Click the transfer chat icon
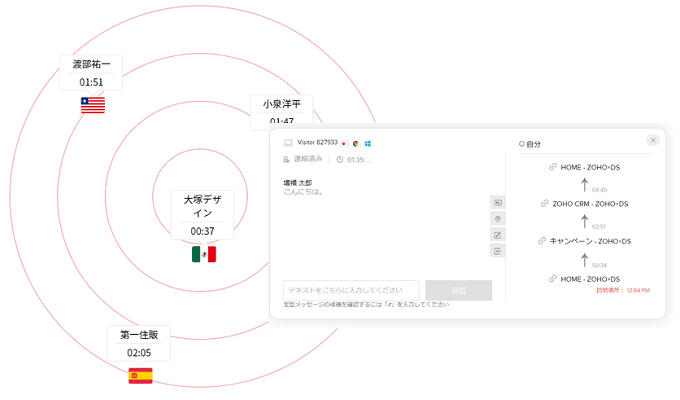 click(498, 251)
